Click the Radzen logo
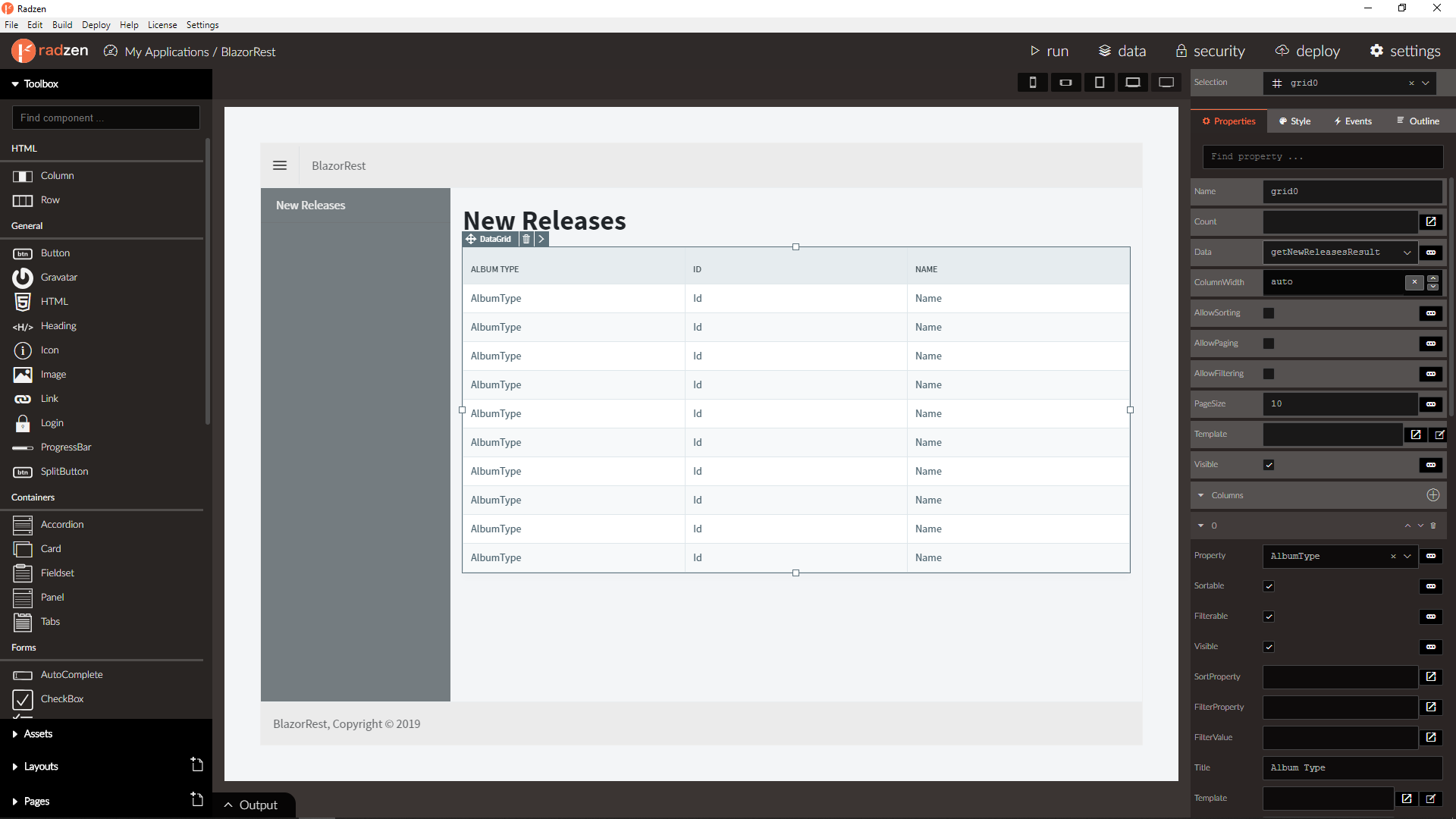The image size is (1456, 819). click(50, 51)
